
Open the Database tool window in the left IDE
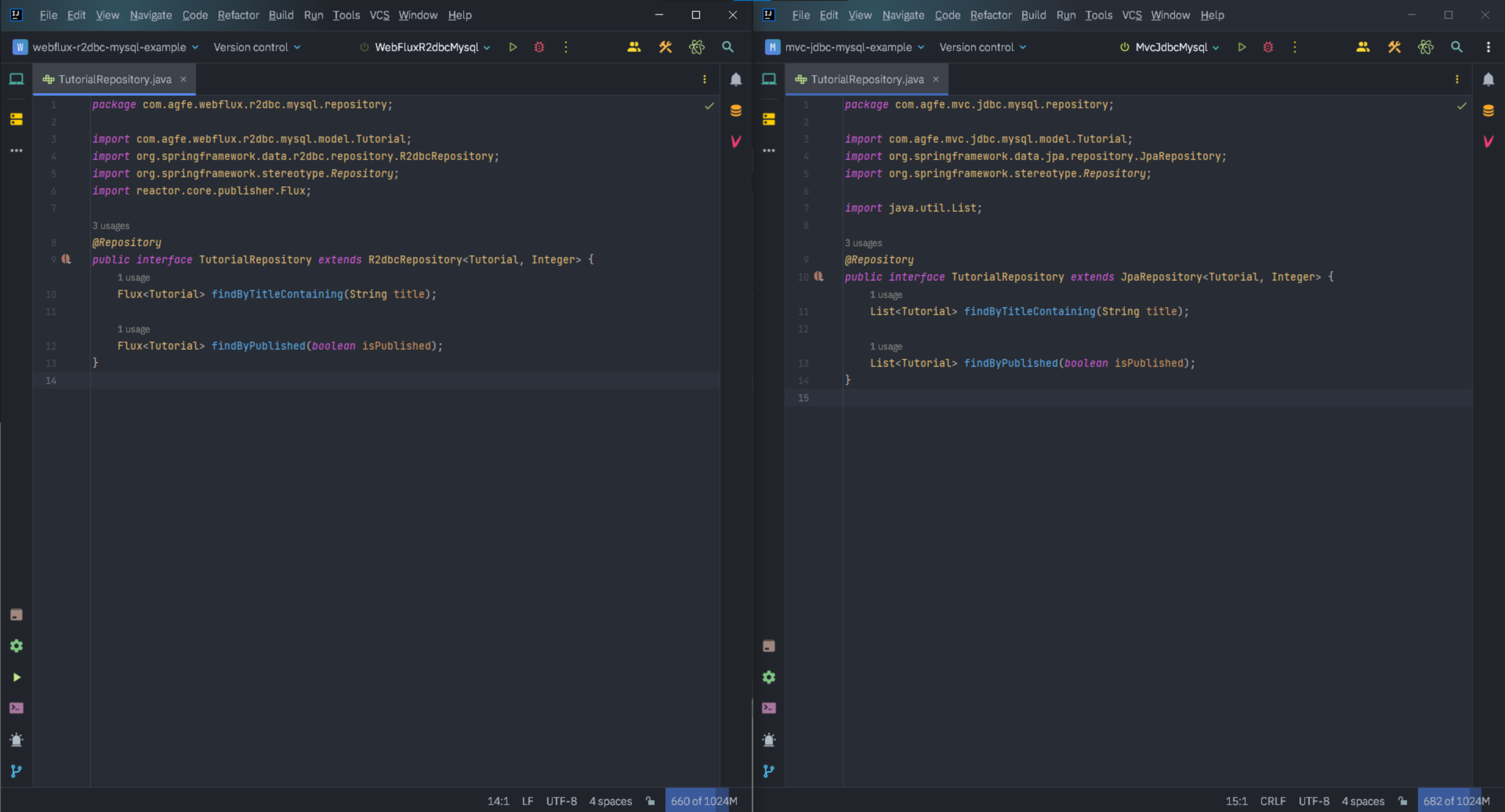tap(735, 110)
